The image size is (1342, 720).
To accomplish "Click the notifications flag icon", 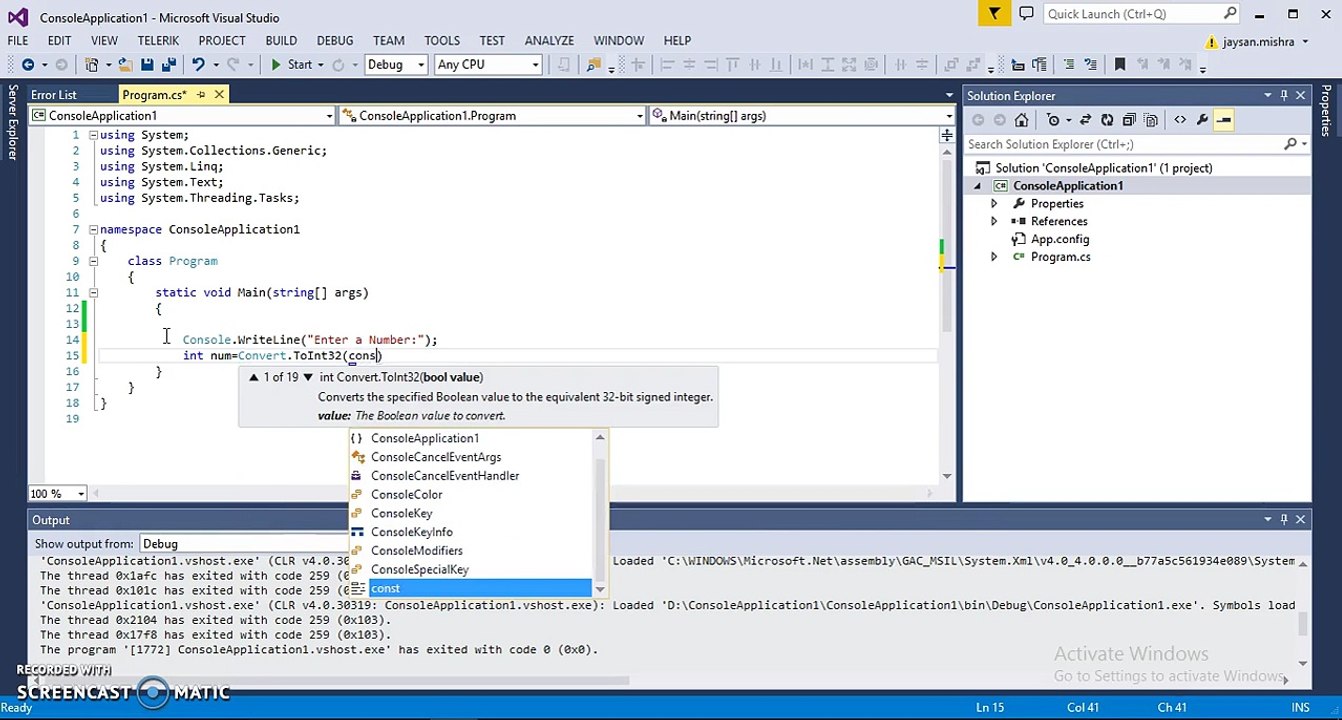I will (994, 14).
